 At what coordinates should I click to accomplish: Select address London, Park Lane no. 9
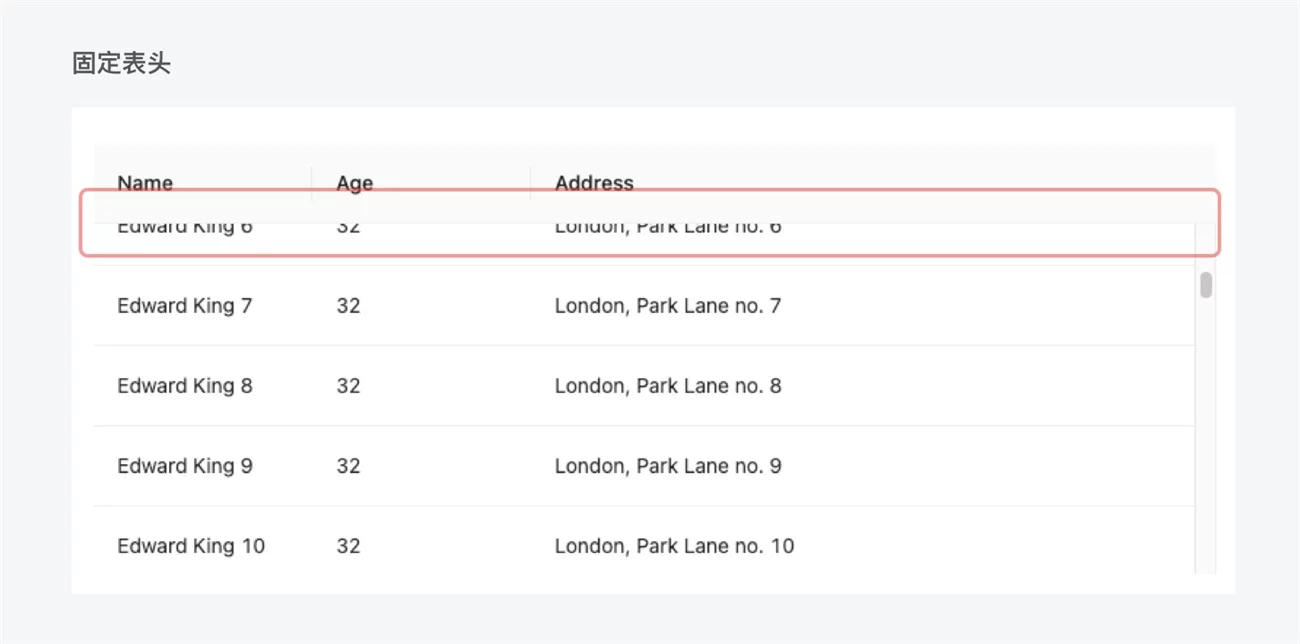(667, 466)
